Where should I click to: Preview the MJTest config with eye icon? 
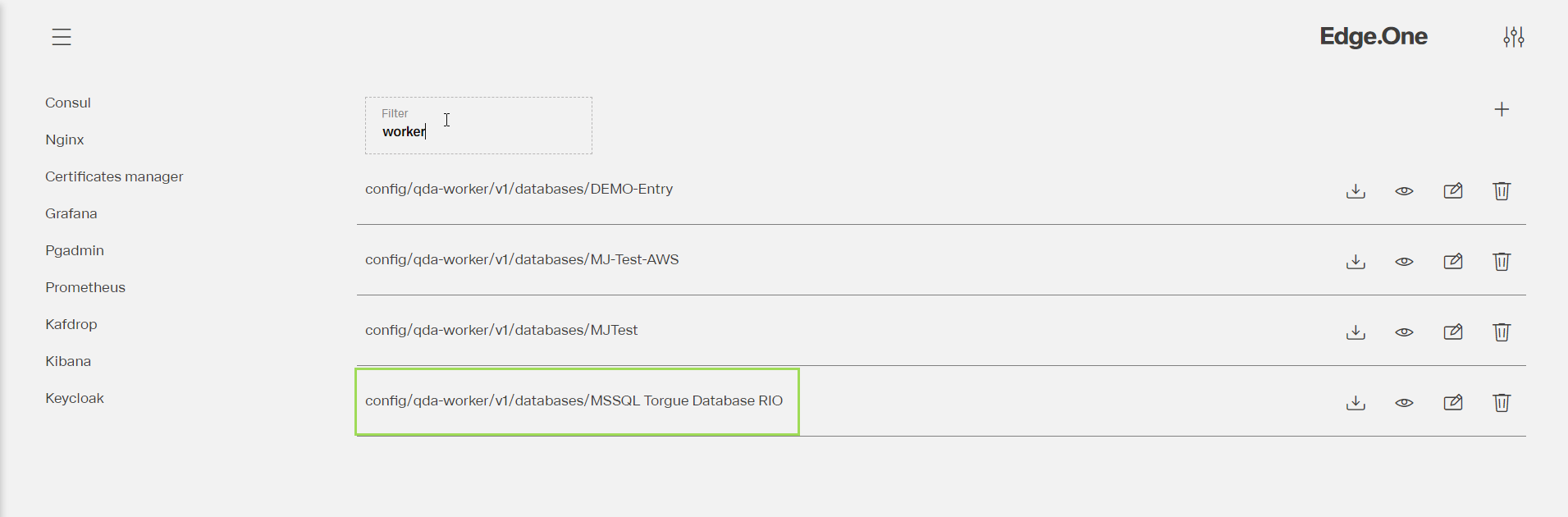pyautogui.click(x=1404, y=332)
